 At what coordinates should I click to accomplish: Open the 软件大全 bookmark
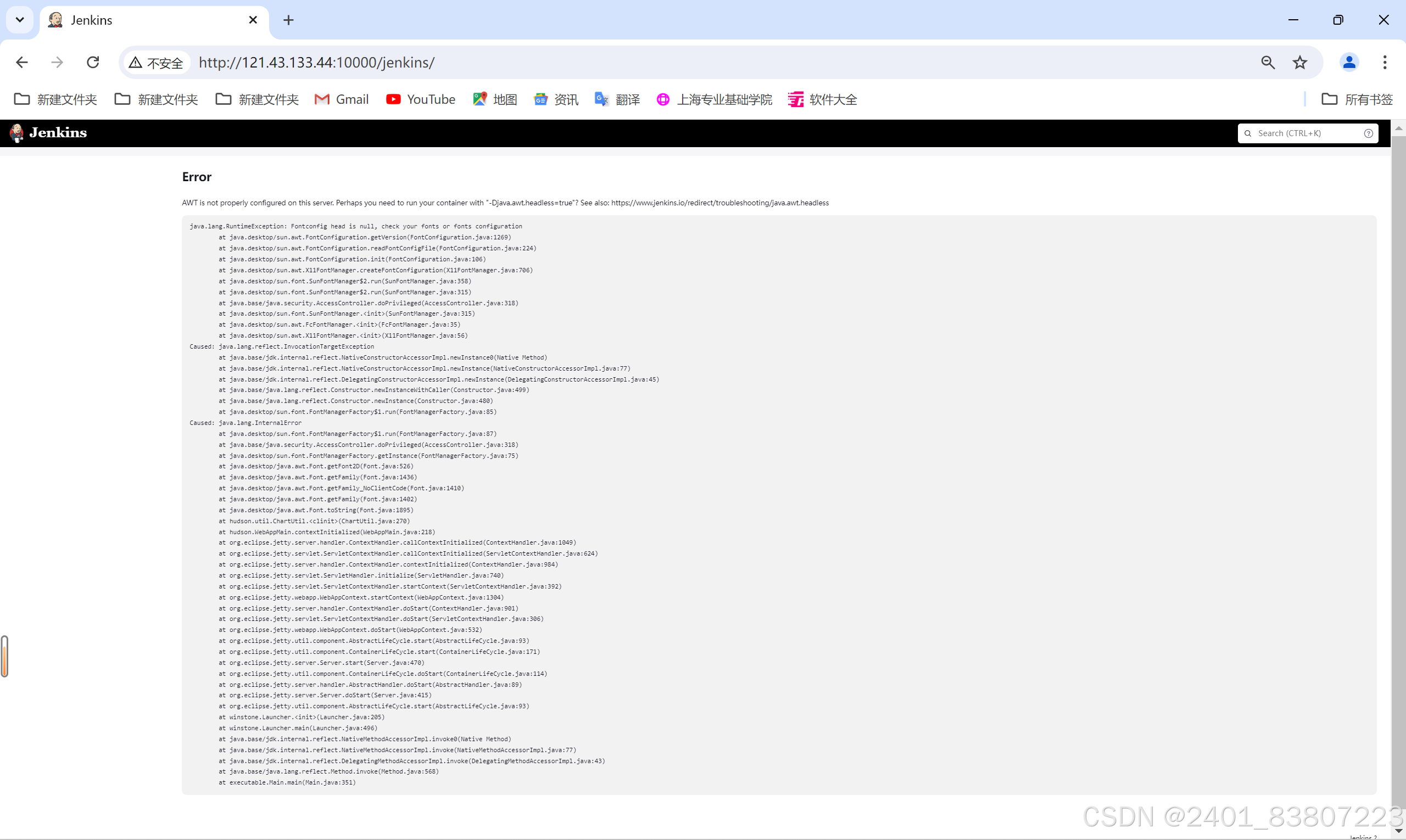point(822,99)
